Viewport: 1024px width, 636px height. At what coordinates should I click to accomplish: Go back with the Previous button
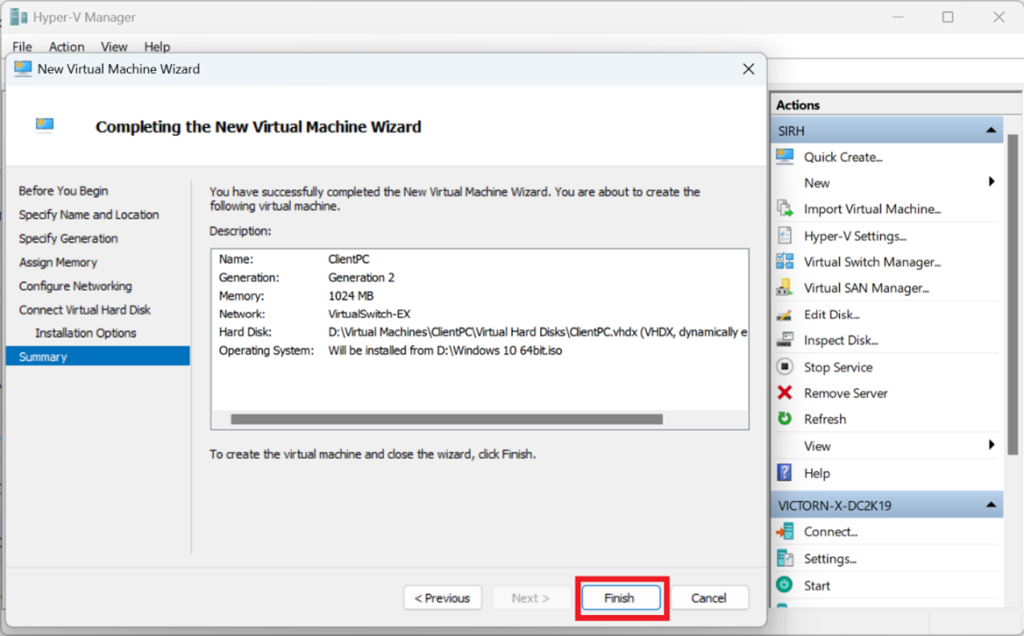tap(443, 598)
